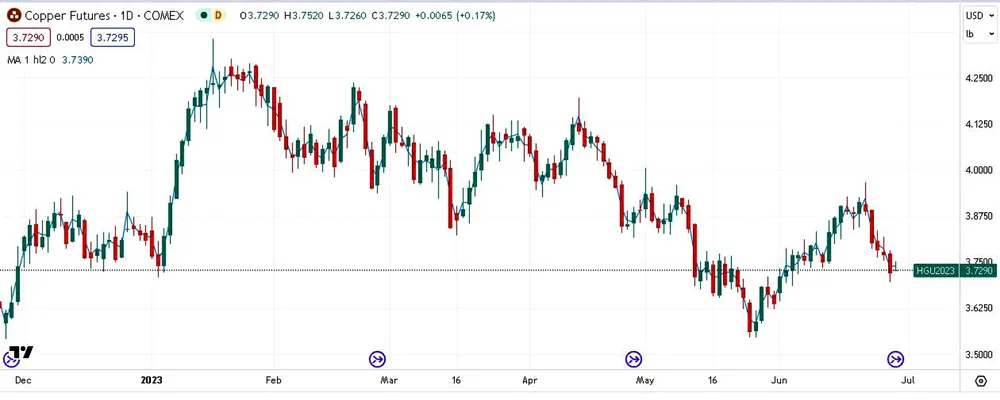
Task: Click the contract rollover marker near December
Action: tap(10, 359)
